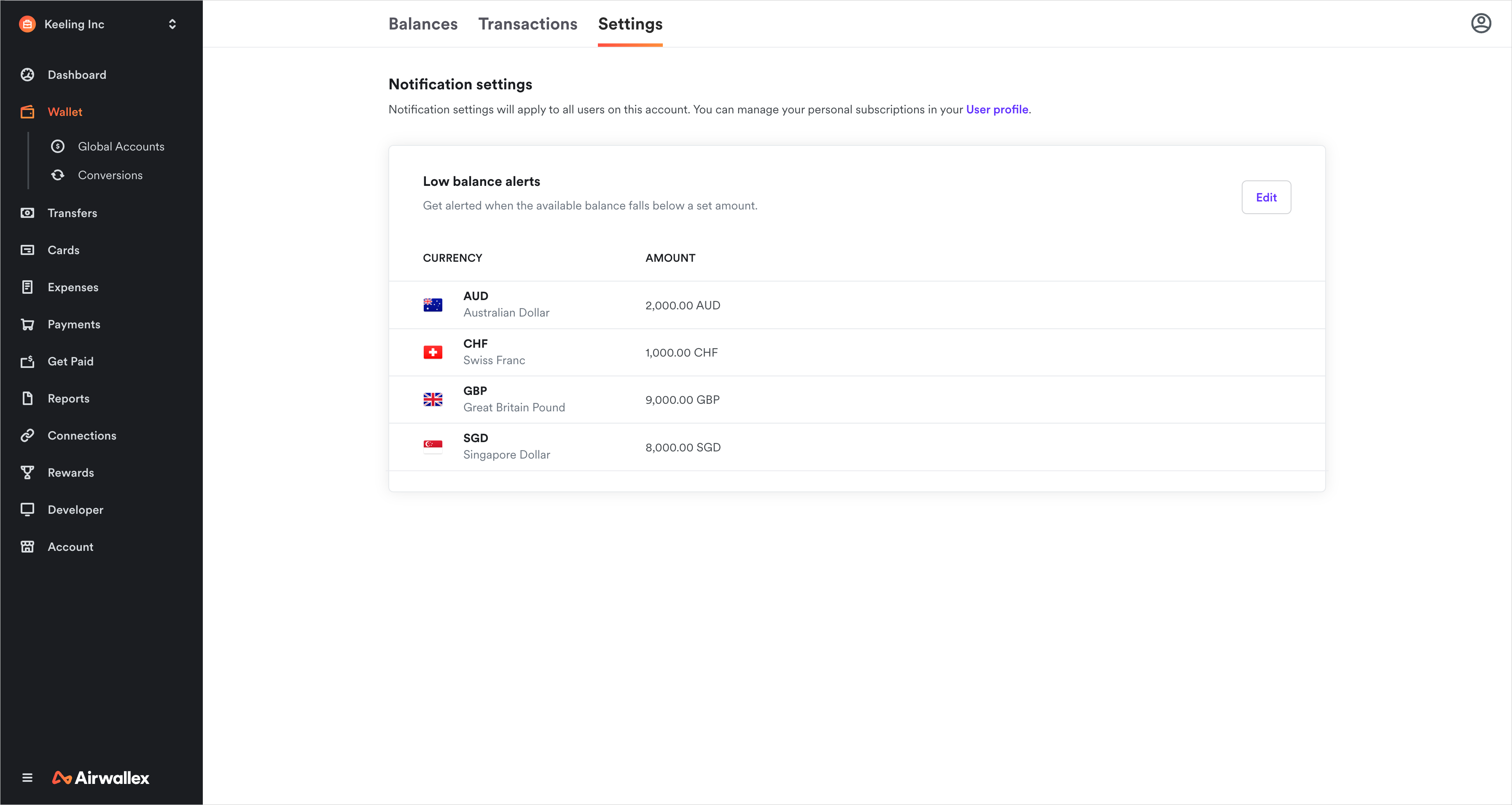Click the Payments shopping cart icon
The height and width of the screenshot is (805, 1512).
tap(27, 324)
